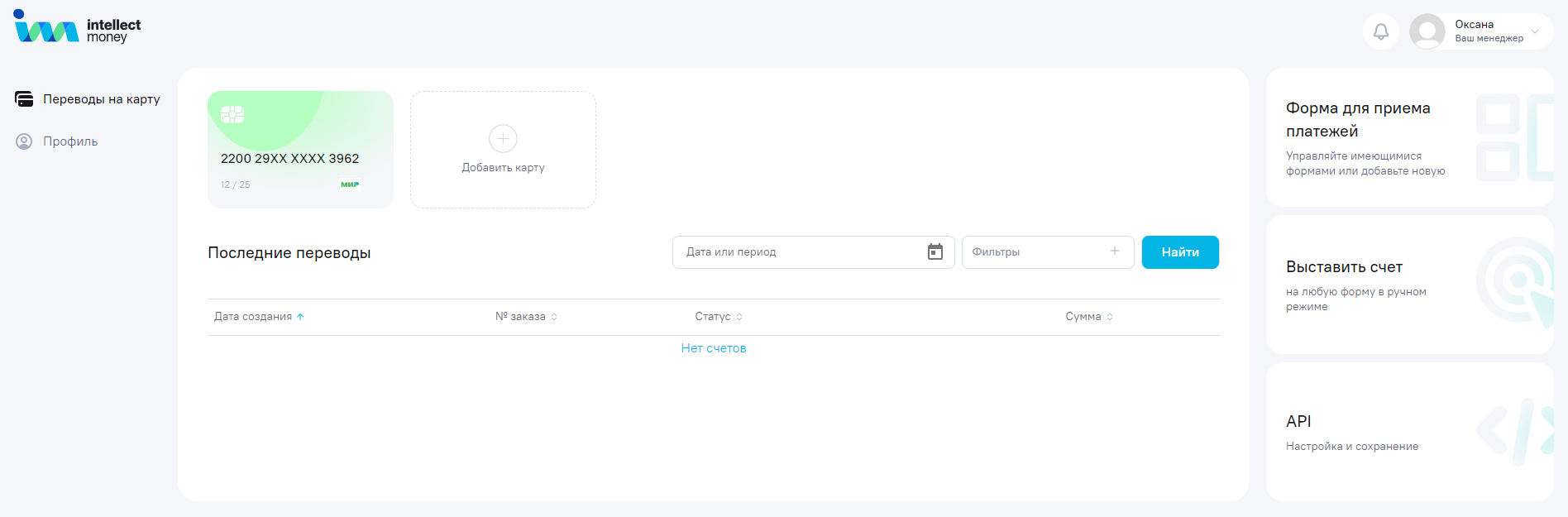Click Оксана's manager avatar picture
Viewport: 1568px width, 517px height.
pos(1427,31)
